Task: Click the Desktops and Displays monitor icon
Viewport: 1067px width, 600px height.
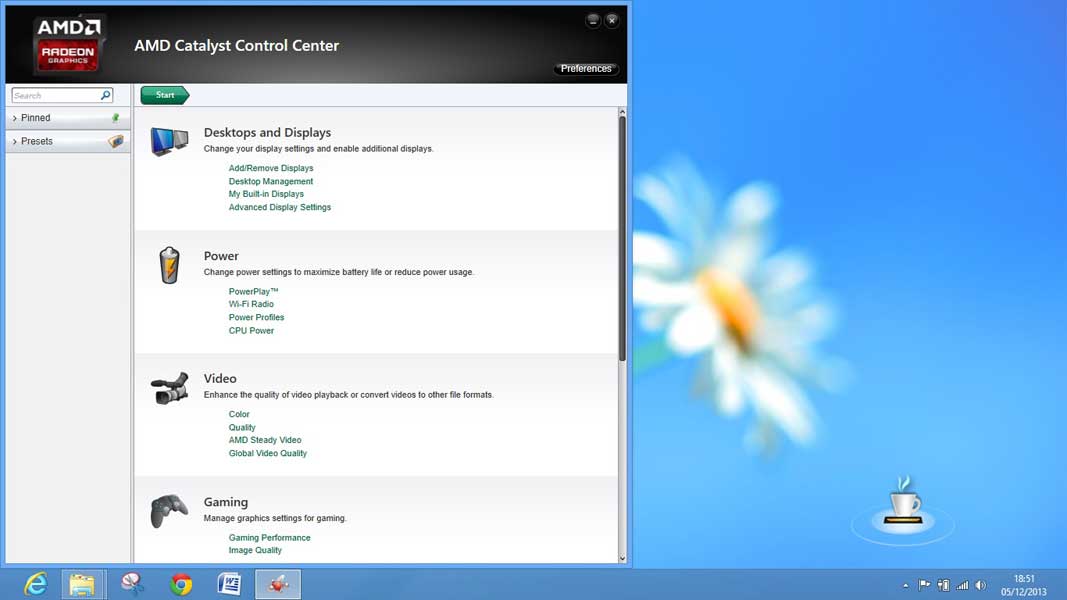Action: 169,141
